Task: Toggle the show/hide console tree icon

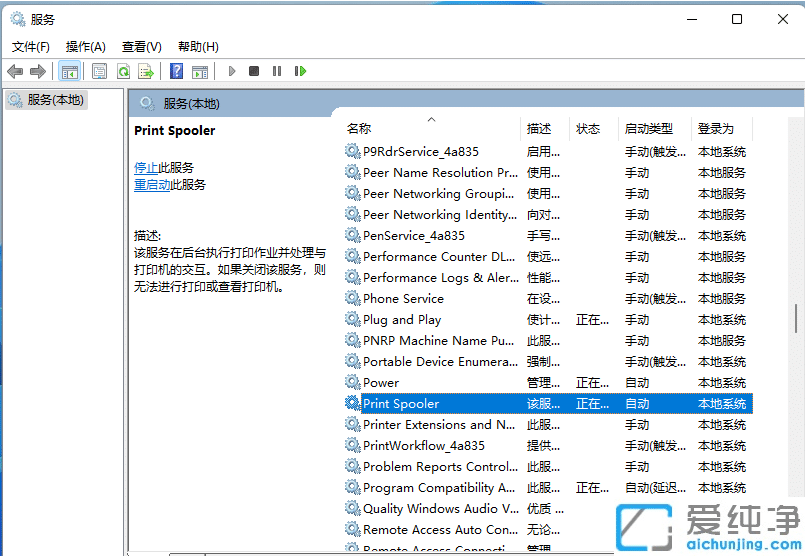Action: (x=69, y=71)
